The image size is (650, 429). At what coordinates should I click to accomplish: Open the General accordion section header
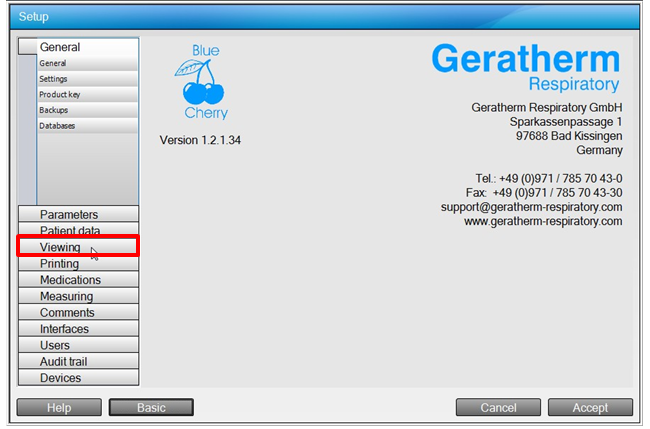click(78, 46)
